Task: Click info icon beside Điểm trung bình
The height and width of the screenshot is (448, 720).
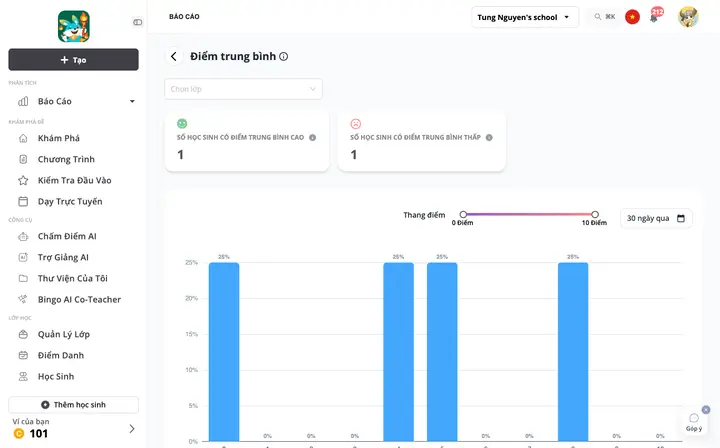Action: tap(284, 56)
